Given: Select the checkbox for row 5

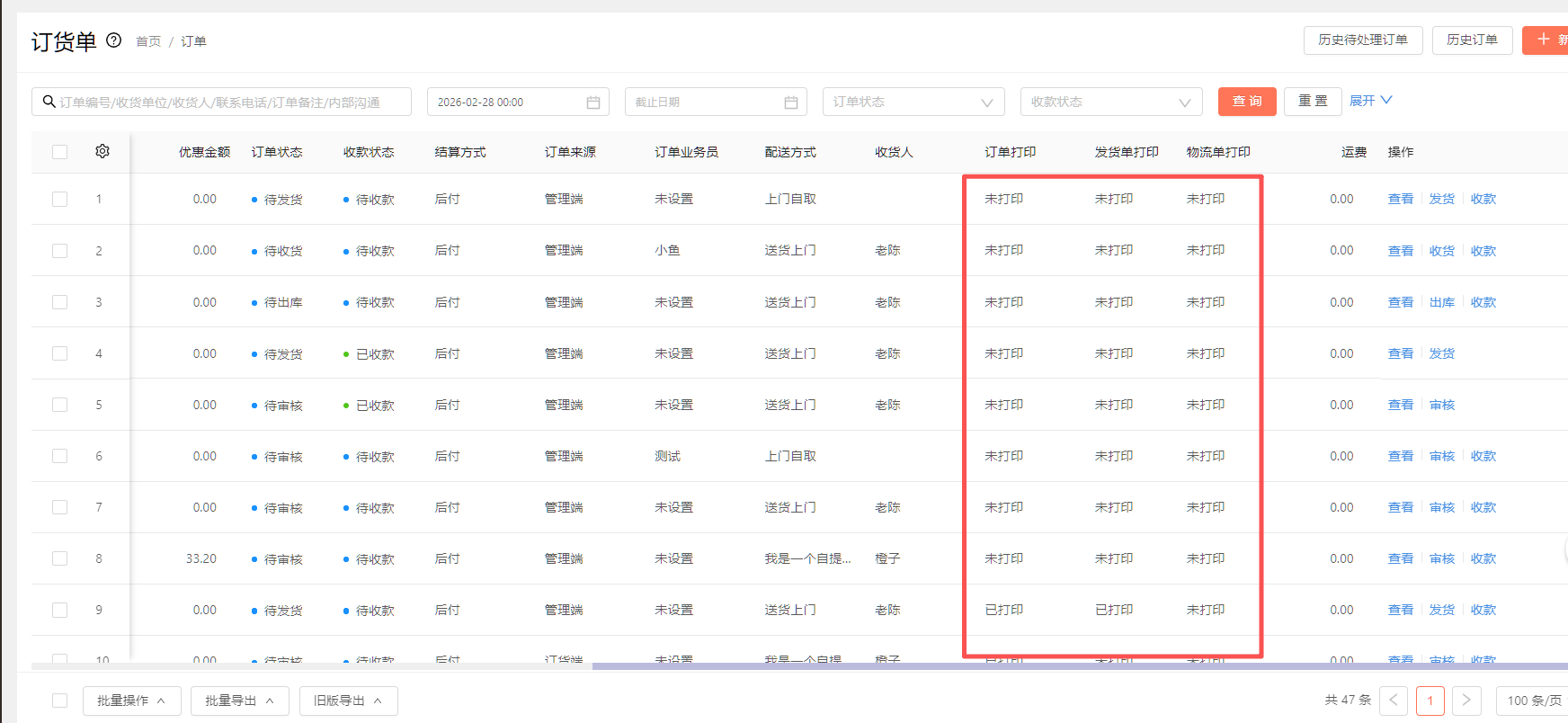Looking at the screenshot, I should point(60,405).
